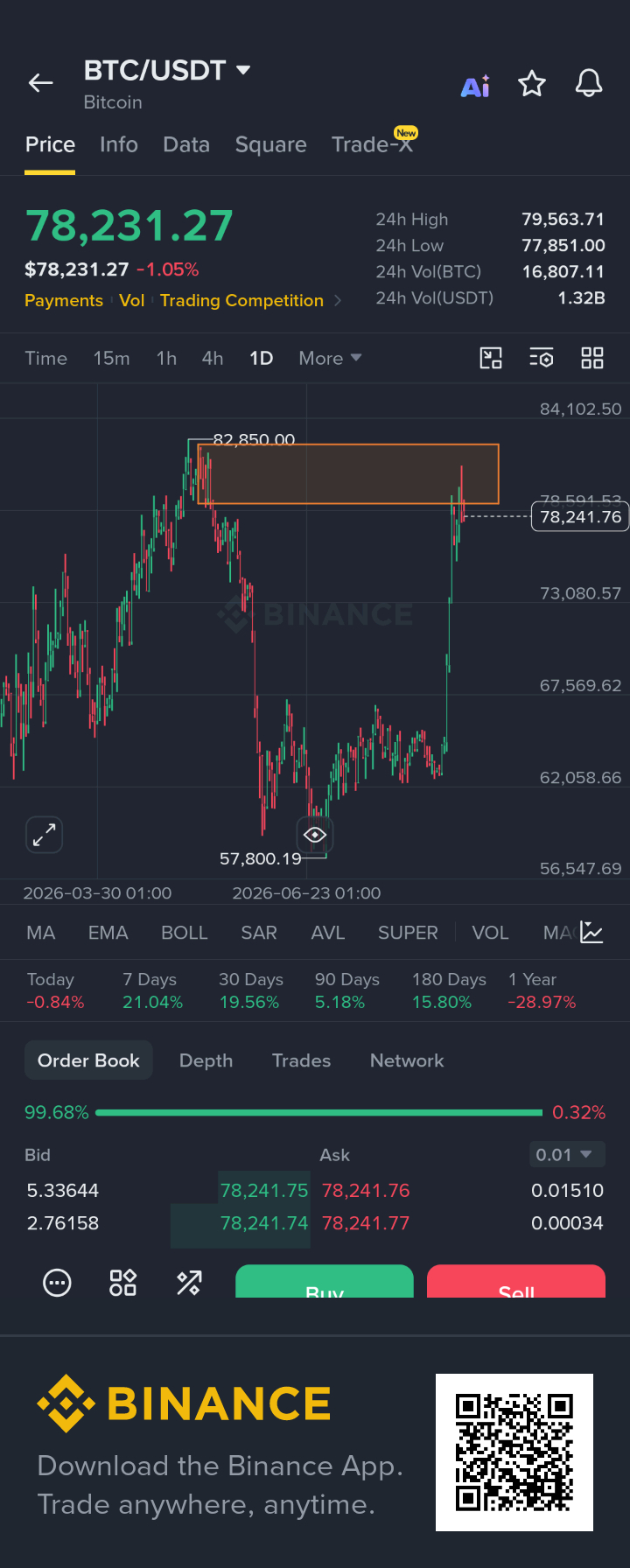630x1568 pixels.
Task: Select ask price 78,241.76 in order book
Action: [x=366, y=1190]
